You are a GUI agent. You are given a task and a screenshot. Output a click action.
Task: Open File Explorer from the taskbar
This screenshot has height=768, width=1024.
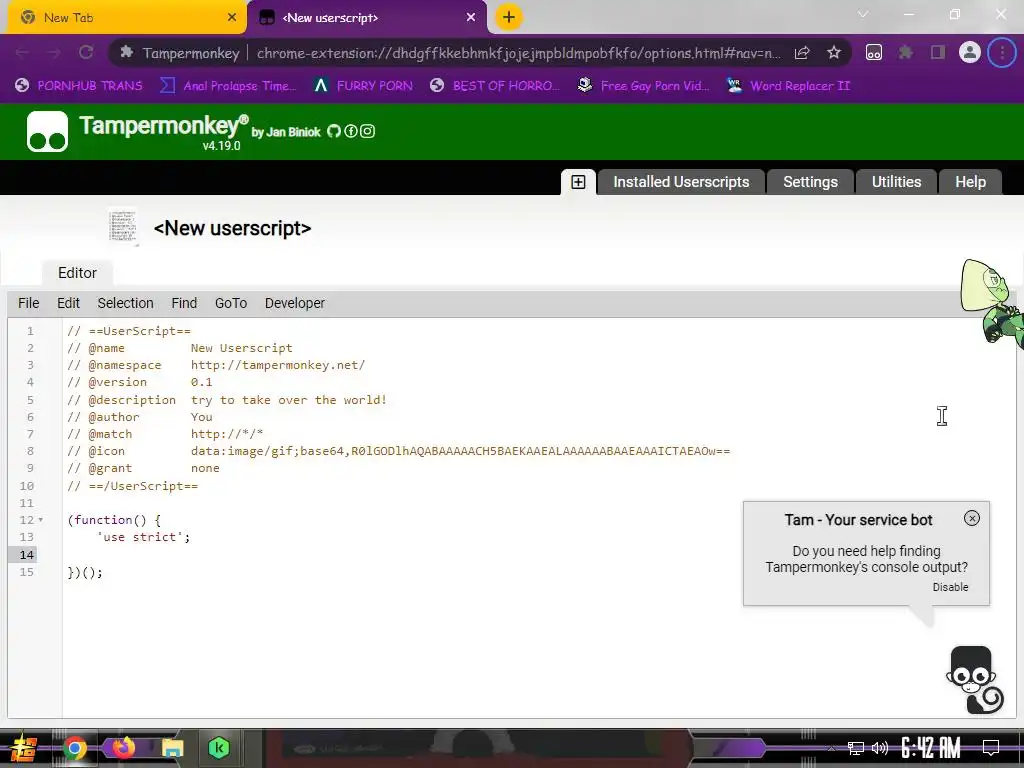coord(172,748)
